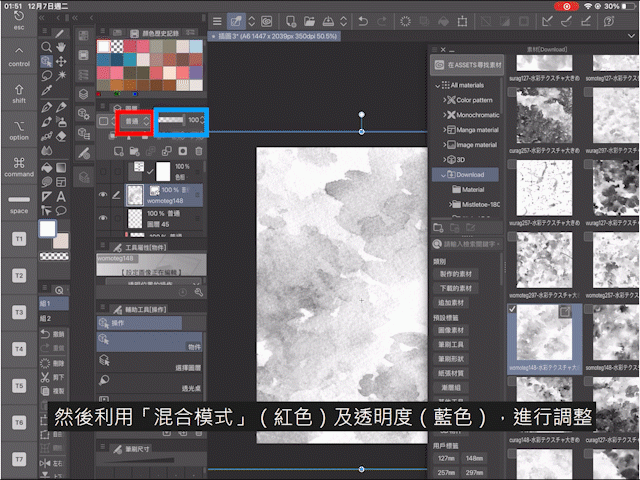This screenshot has width=640, height=480.
Task: Expand the Manga material tree node
Action: click(x=444, y=130)
